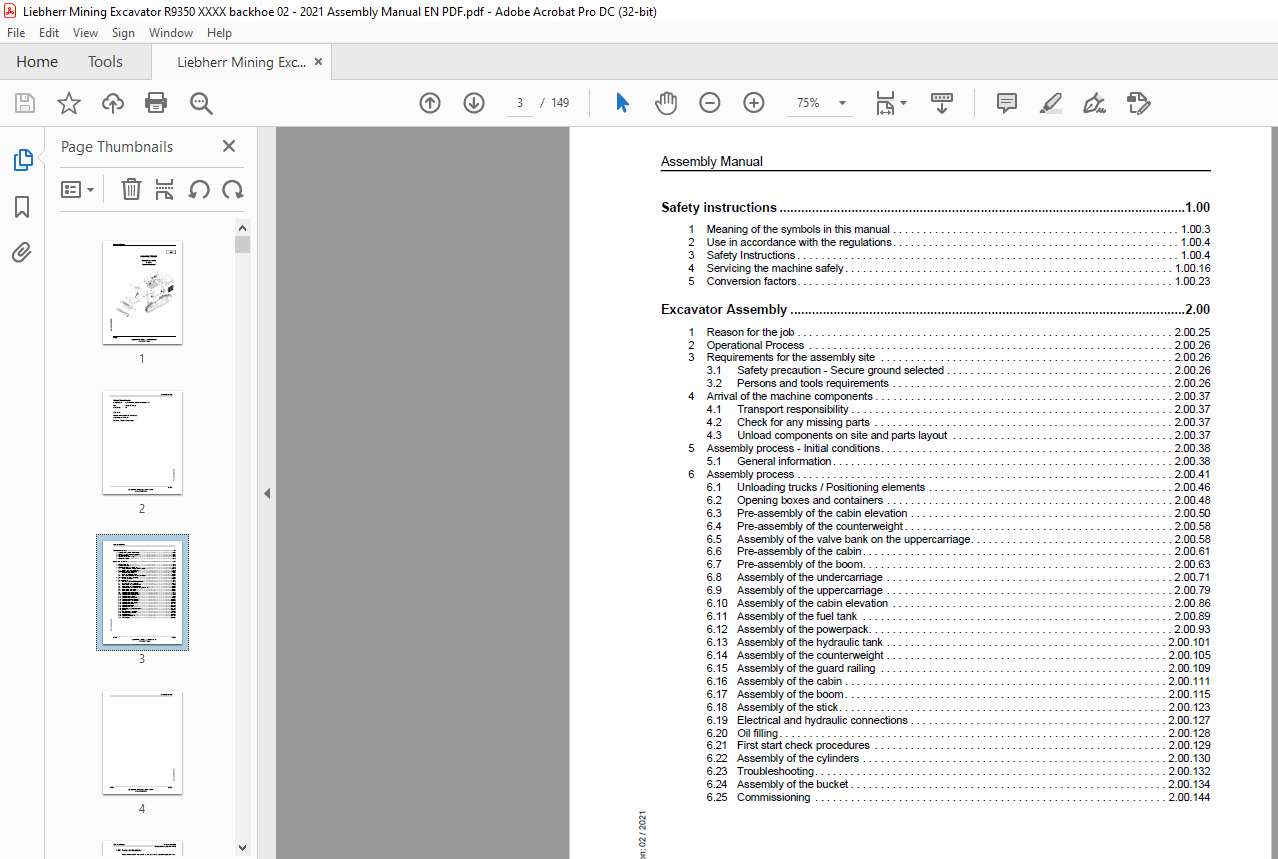Screen dimensions: 1278x859
Task: Delete selected page thumbnail trash icon
Action: click(x=131, y=189)
